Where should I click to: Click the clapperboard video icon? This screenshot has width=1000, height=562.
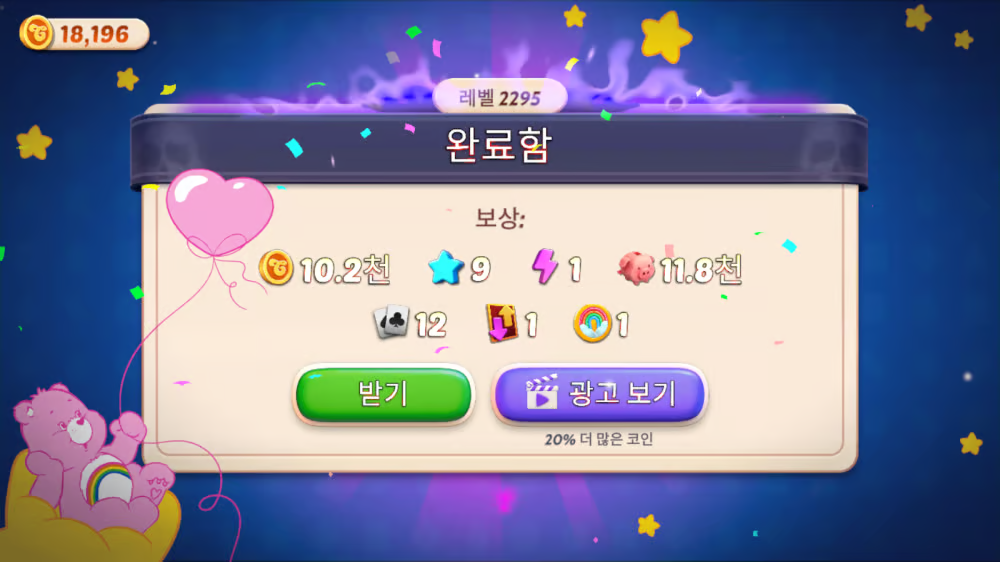click(x=541, y=392)
